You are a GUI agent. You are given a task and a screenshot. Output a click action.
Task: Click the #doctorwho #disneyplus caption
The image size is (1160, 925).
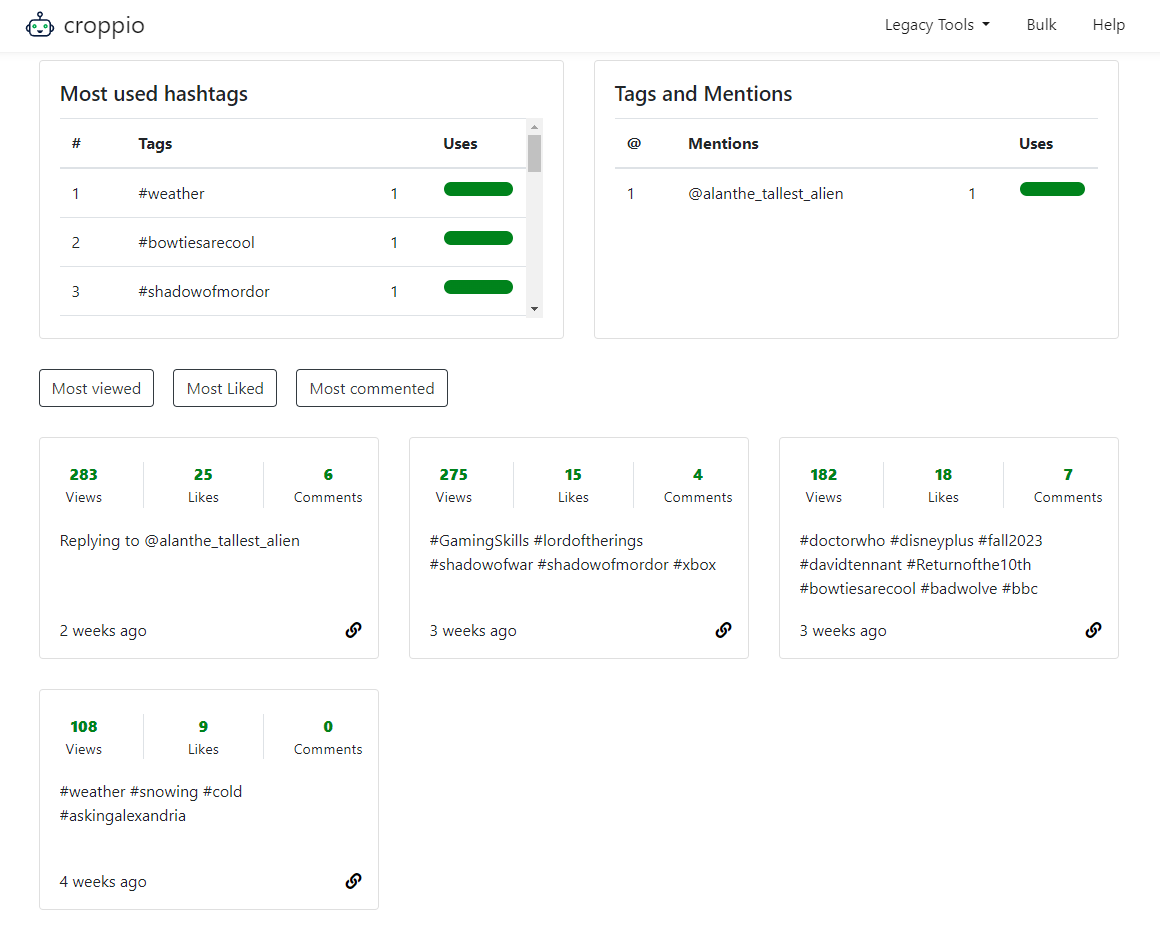coord(921,565)
